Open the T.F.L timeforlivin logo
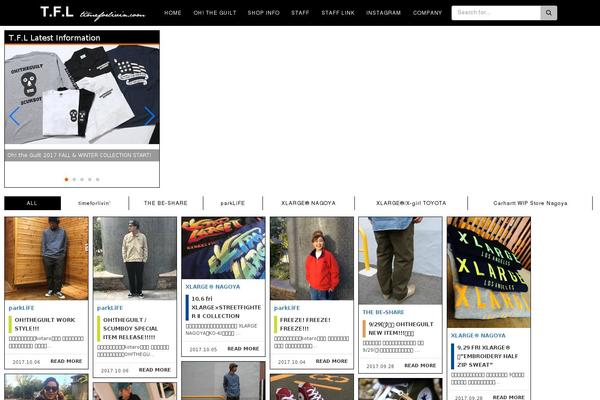Screen dimensions: 600x400 click(x=93, y=13)
